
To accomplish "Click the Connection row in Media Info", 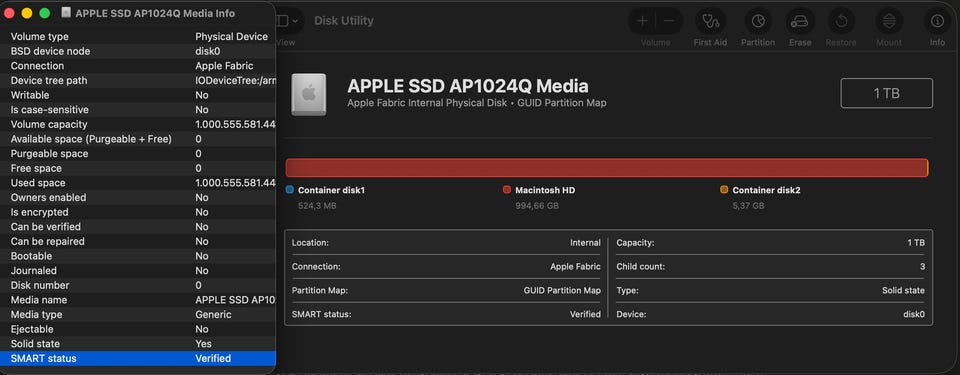I will [138, 66].
